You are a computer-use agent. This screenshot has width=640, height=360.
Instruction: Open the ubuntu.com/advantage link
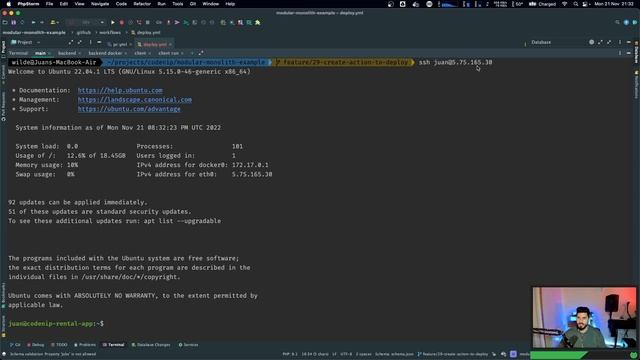pos(129,109)
